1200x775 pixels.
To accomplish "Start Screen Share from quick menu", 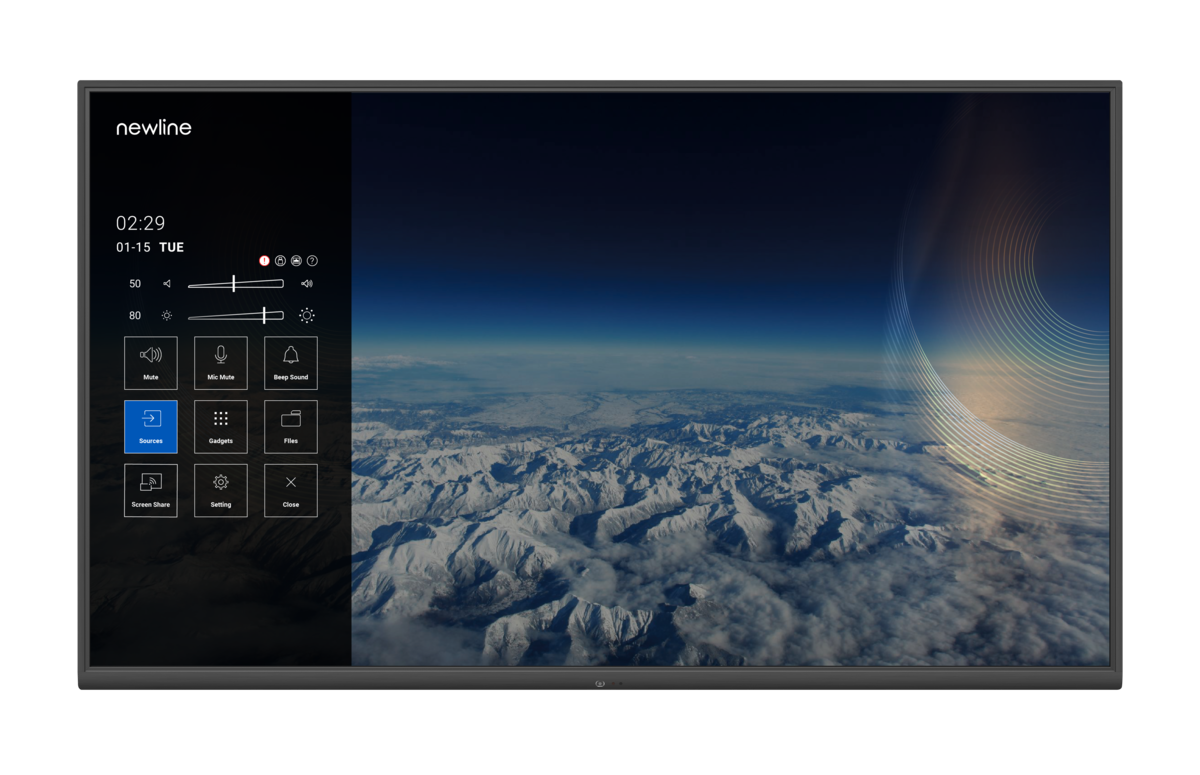I will pyautogui.click(x=150, y=490).
